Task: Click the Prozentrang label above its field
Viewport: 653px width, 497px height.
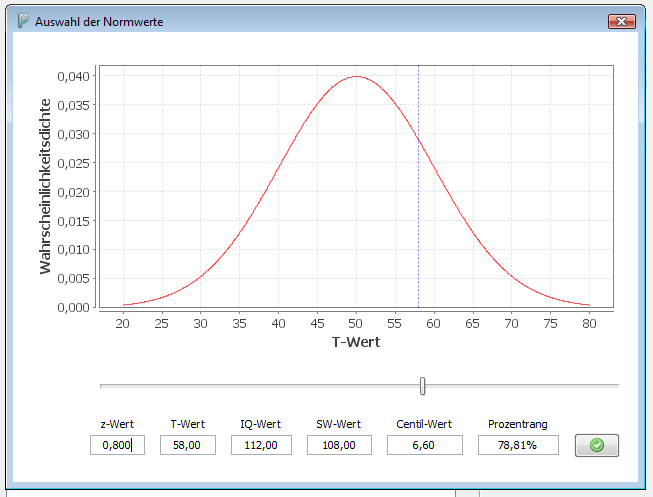Action: 518,424
